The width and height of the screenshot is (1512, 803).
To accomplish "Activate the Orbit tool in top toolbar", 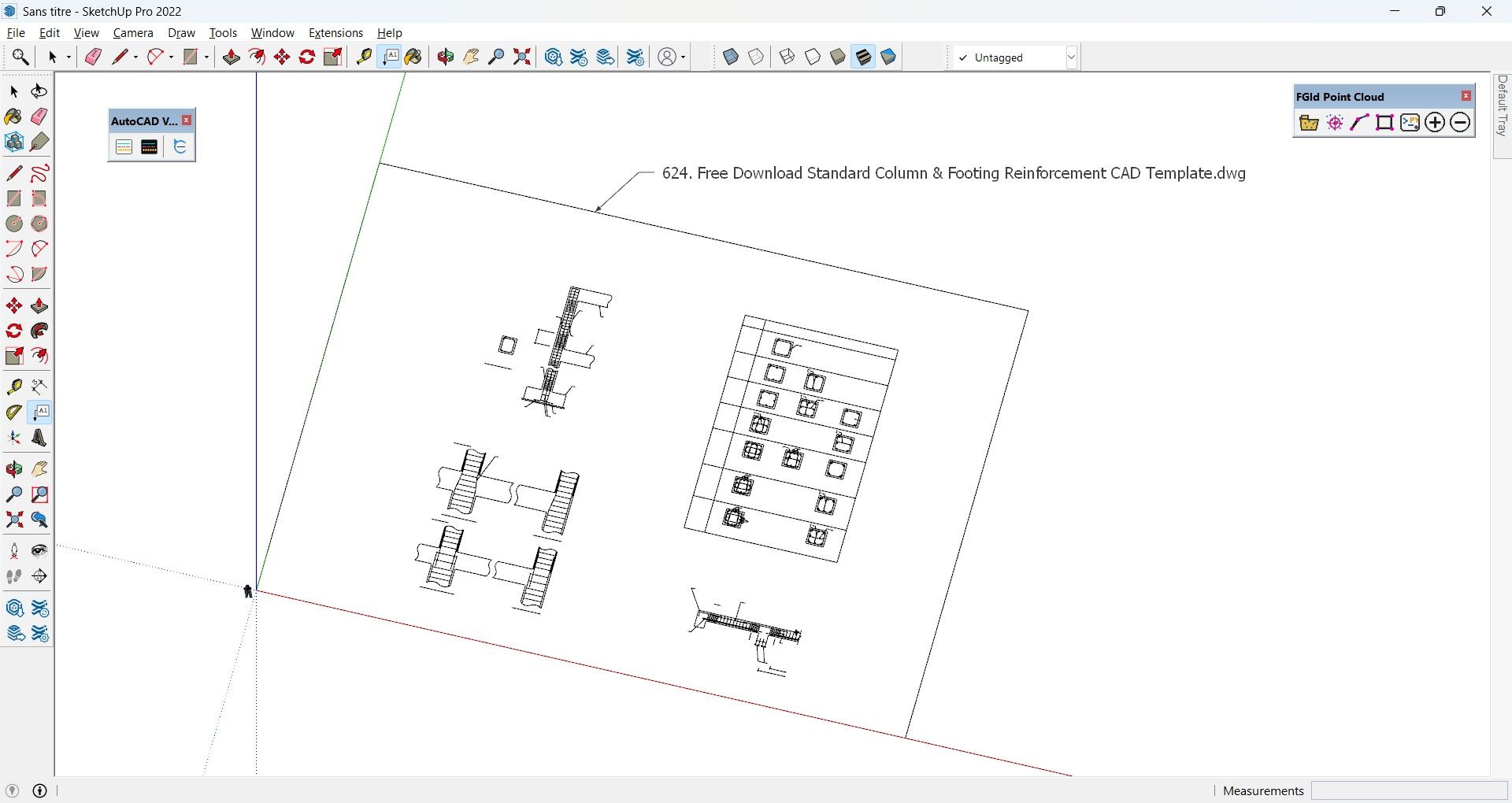I will click(446, 57).
